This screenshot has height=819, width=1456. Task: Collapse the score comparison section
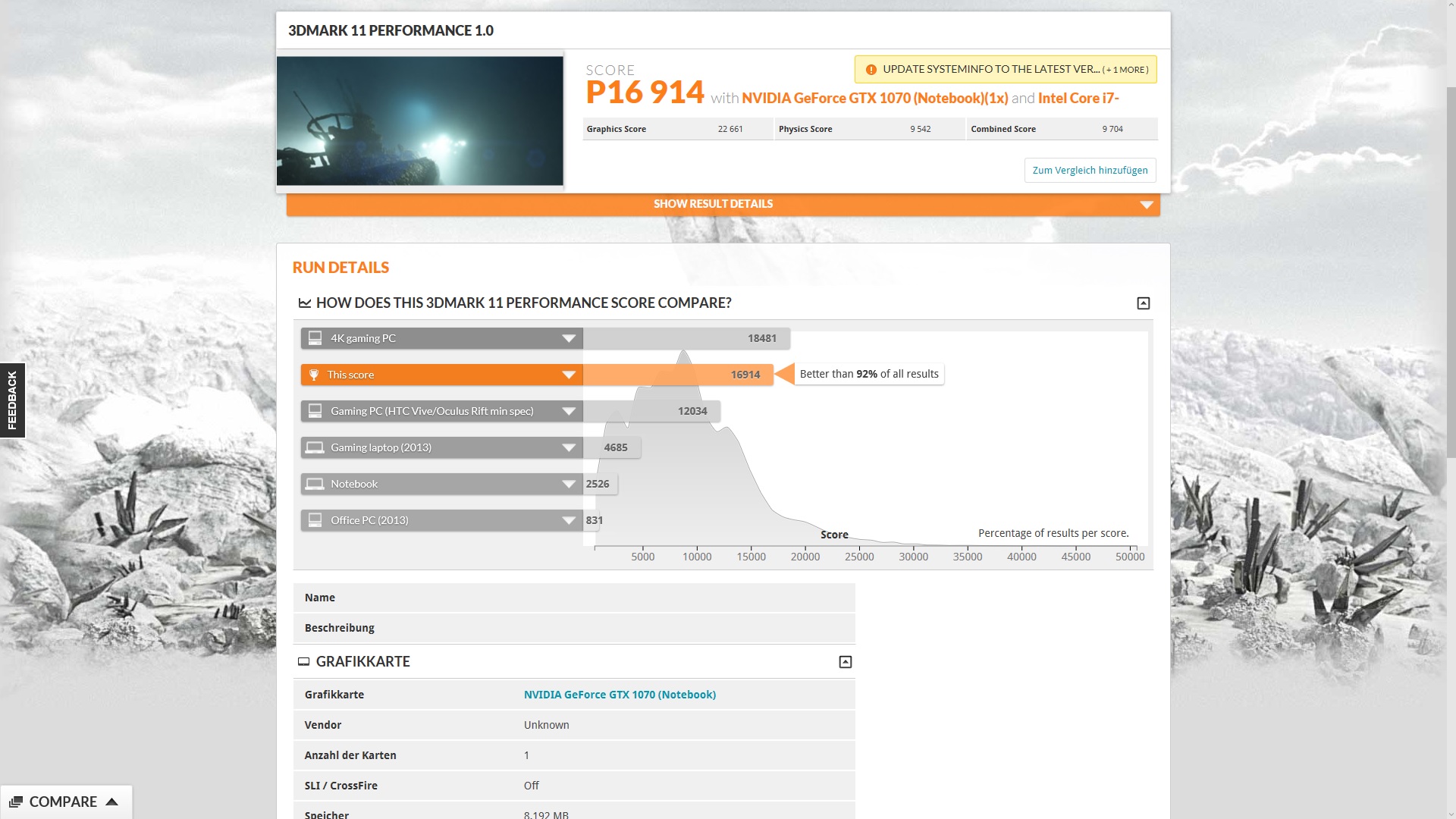coord(1143,303)
